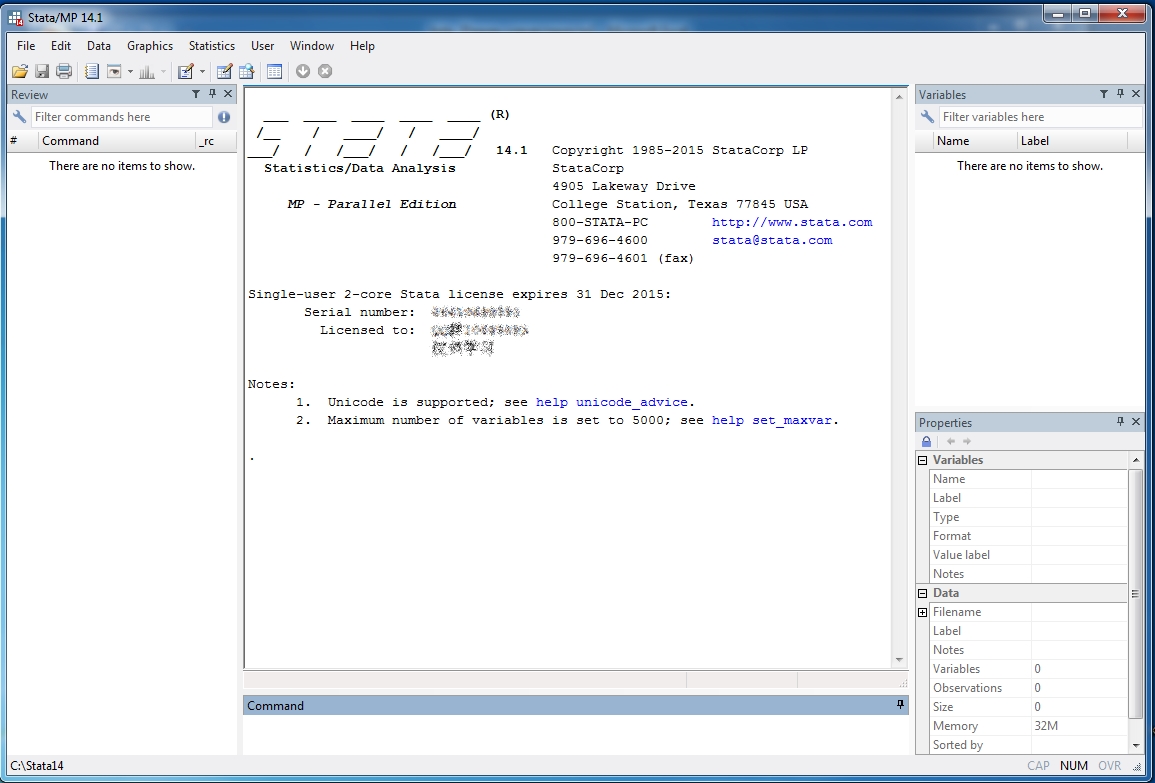Click the Review panel filter funnel icon
The width and height of the screenshot is (1155, 783).
196,94
